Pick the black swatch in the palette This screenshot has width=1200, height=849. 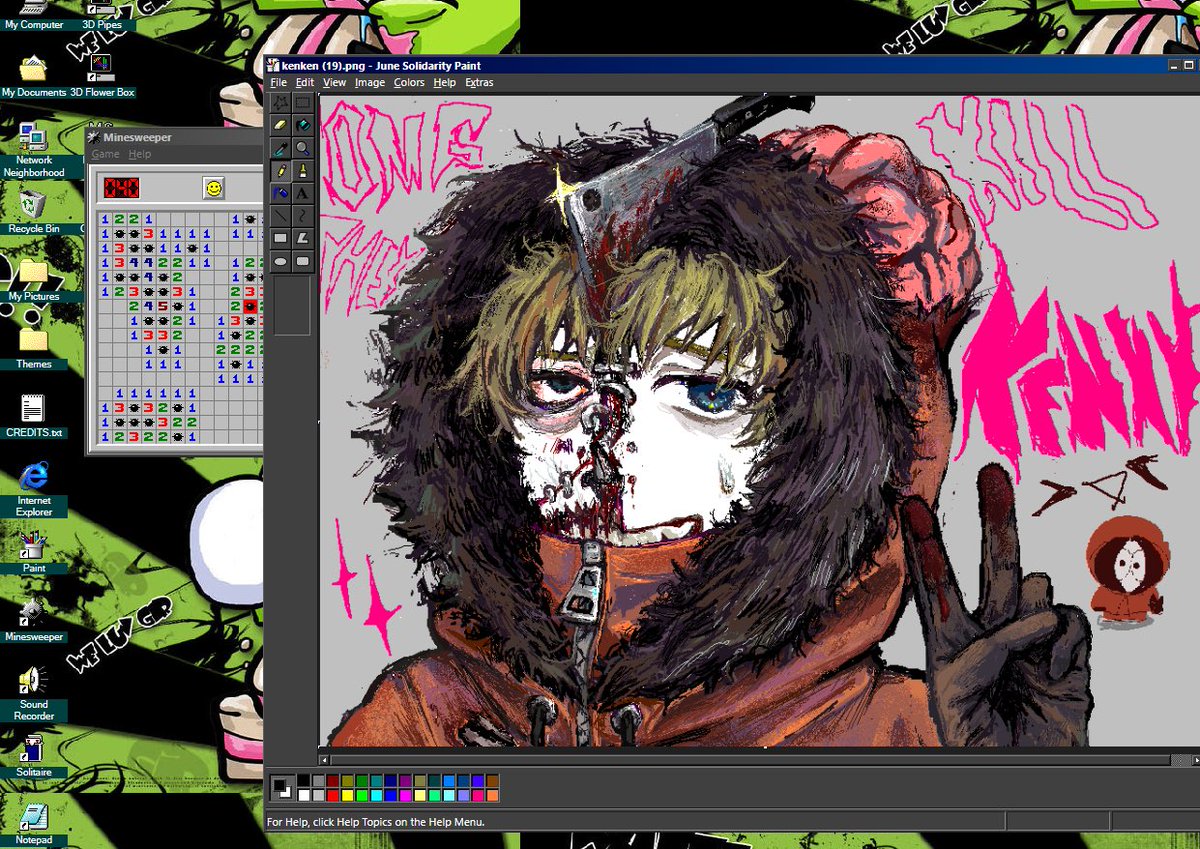(304, 780)
